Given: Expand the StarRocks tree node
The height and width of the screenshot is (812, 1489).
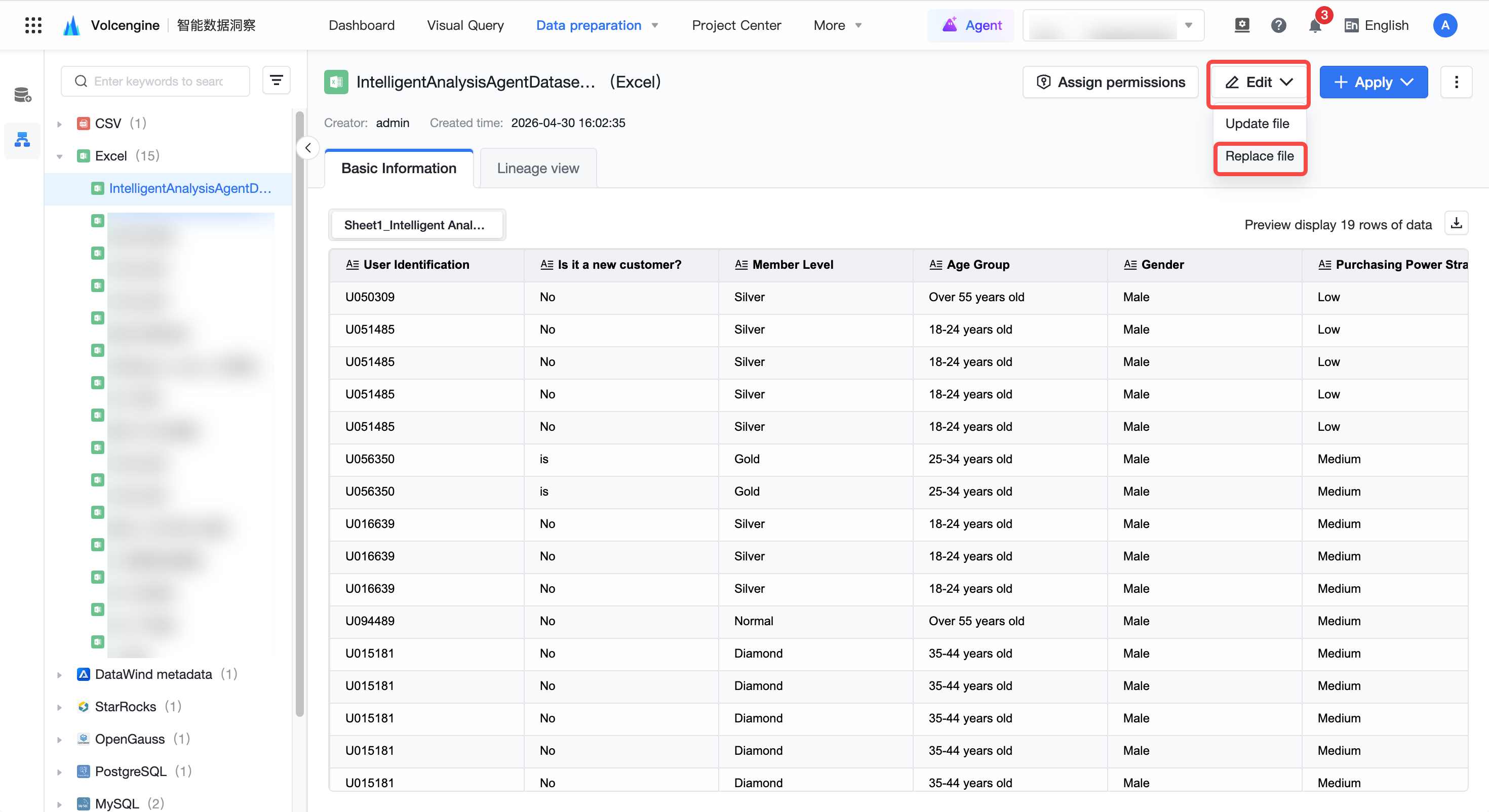Looking at the screenshot, I should tap(59, 707).
